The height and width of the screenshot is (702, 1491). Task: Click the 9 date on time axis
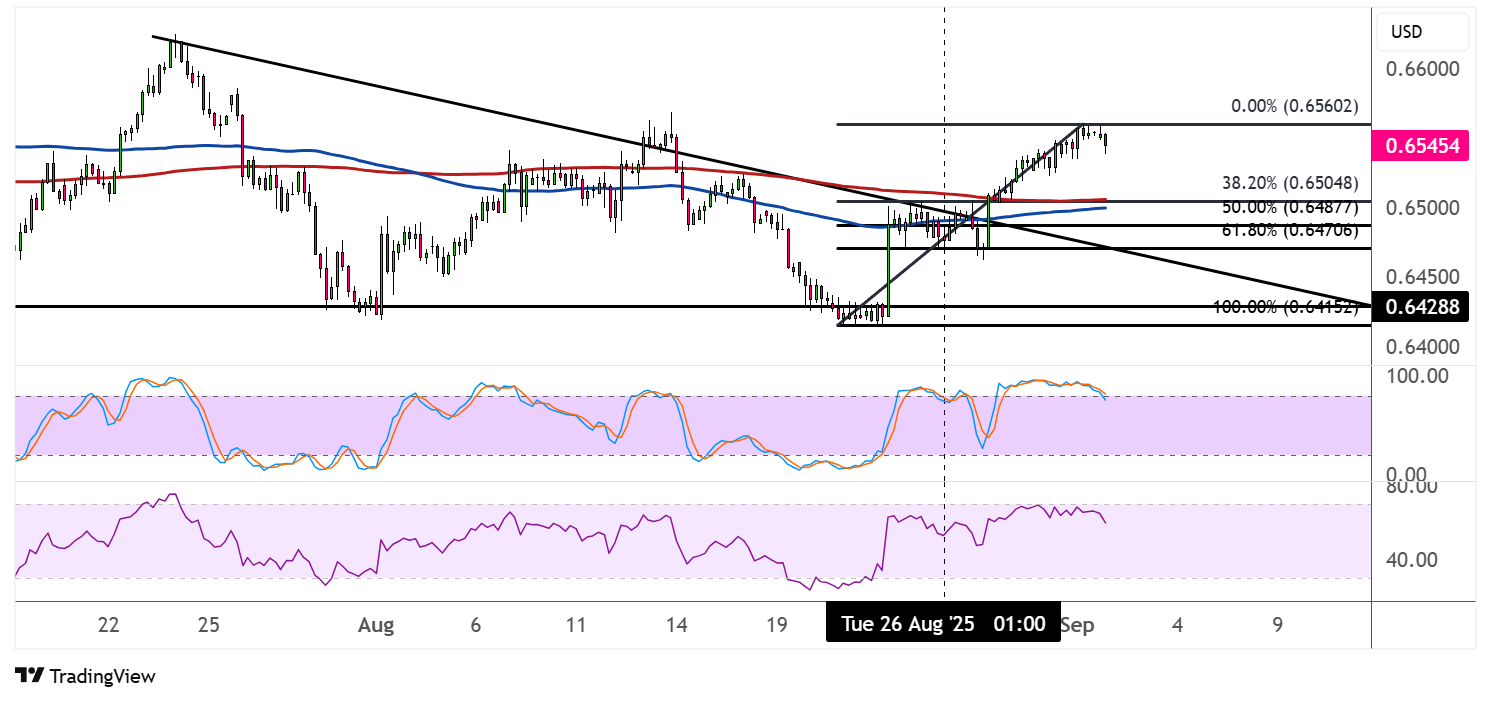1278,625
